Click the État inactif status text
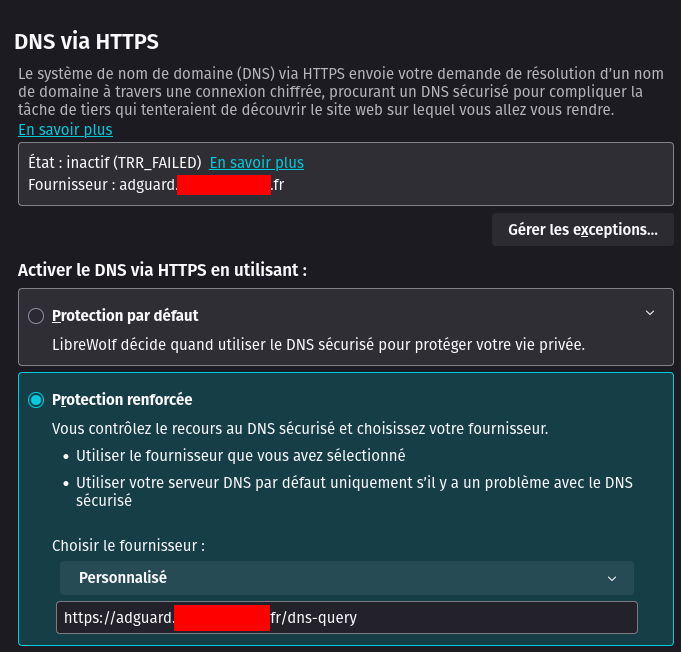The image size is (681, 652). pos(110,162)
